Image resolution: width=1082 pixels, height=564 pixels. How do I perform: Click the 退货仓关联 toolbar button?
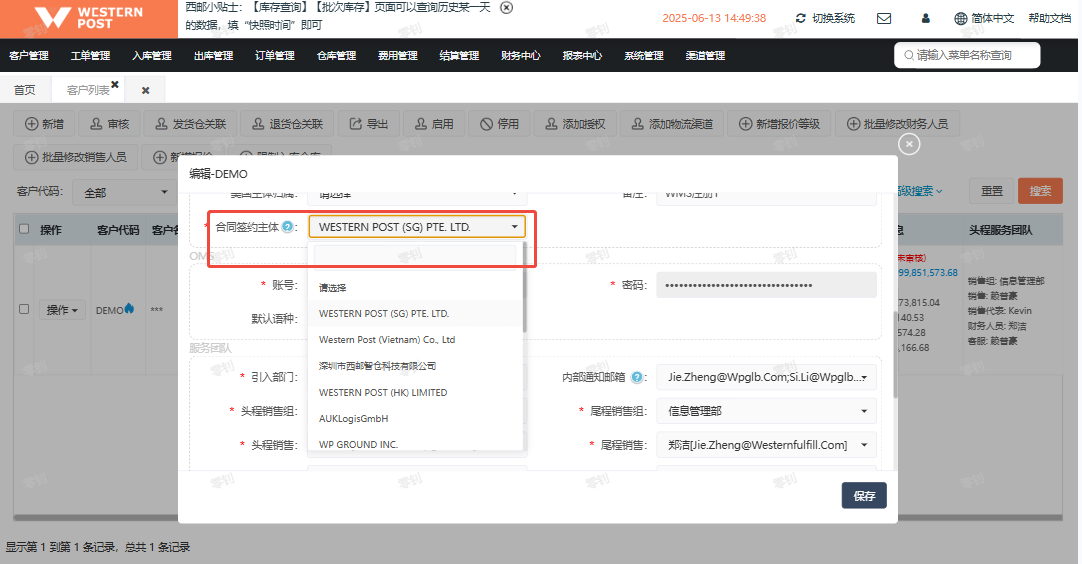click(287, 124)
